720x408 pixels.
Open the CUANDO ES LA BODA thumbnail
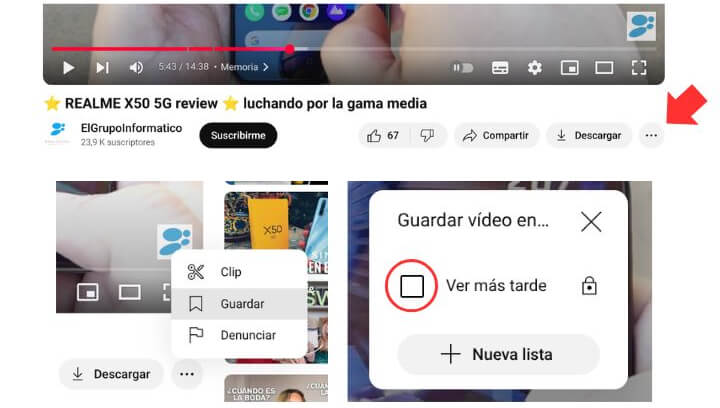coord(276,388)
